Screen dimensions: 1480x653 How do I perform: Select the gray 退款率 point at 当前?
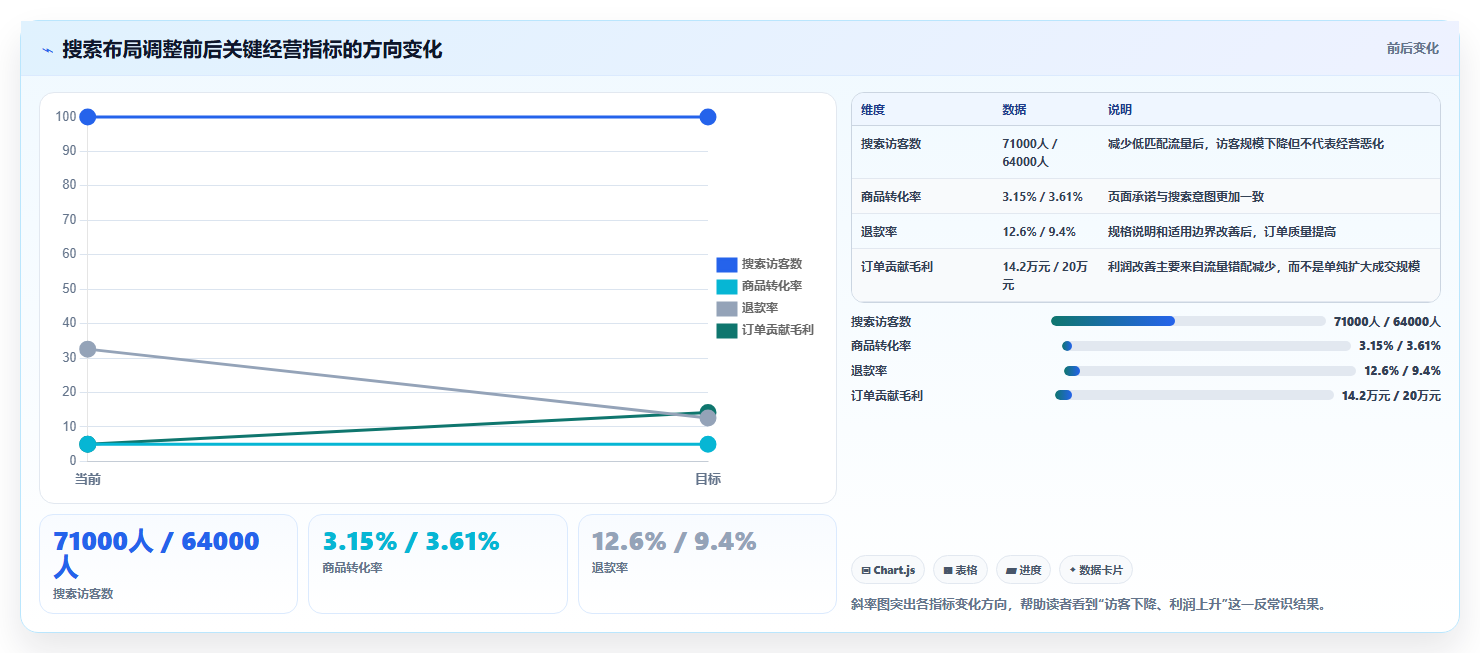pos(88,349)
